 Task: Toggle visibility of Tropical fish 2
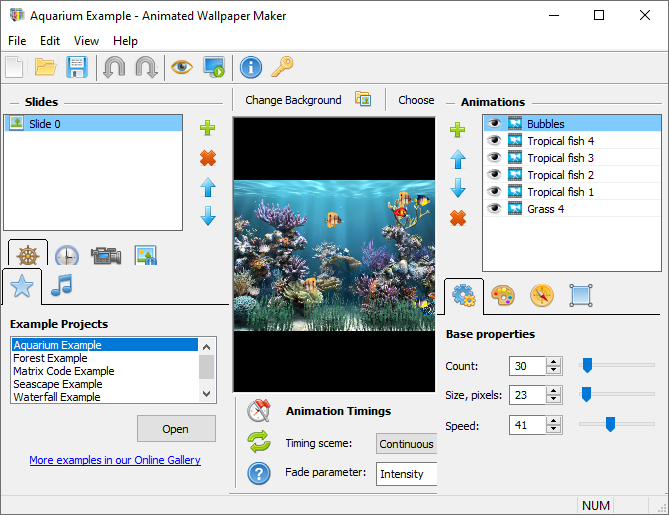(x=494, y=175)
